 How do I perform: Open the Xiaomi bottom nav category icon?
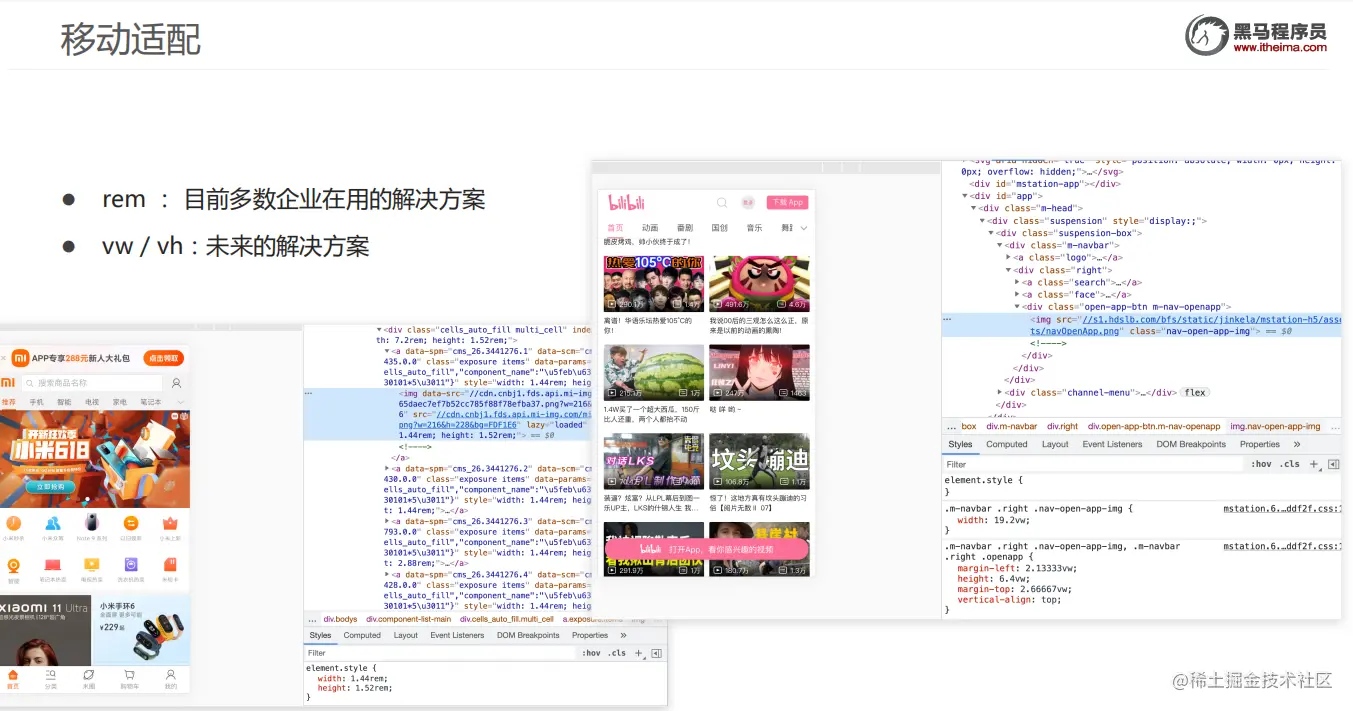[x=51, y=675]
